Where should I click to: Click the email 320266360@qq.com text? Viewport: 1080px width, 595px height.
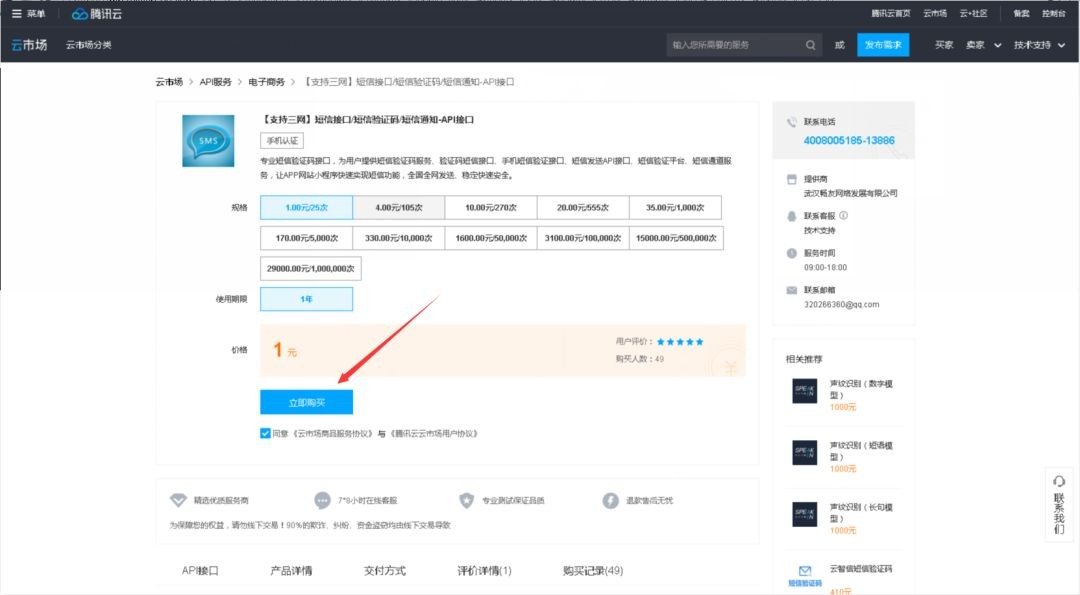[841, 304]
